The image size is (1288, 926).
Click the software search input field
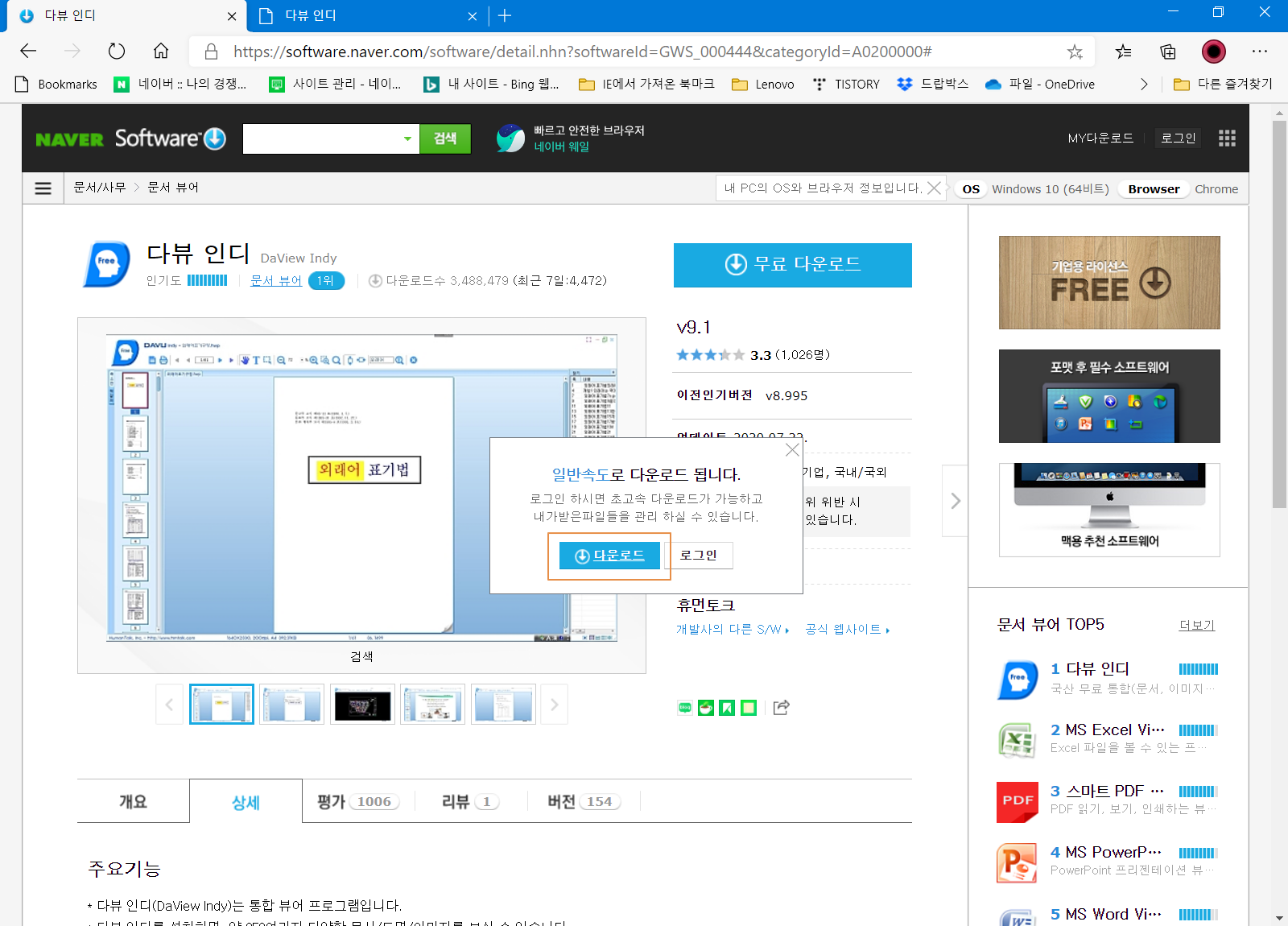[x=321, y=138]
